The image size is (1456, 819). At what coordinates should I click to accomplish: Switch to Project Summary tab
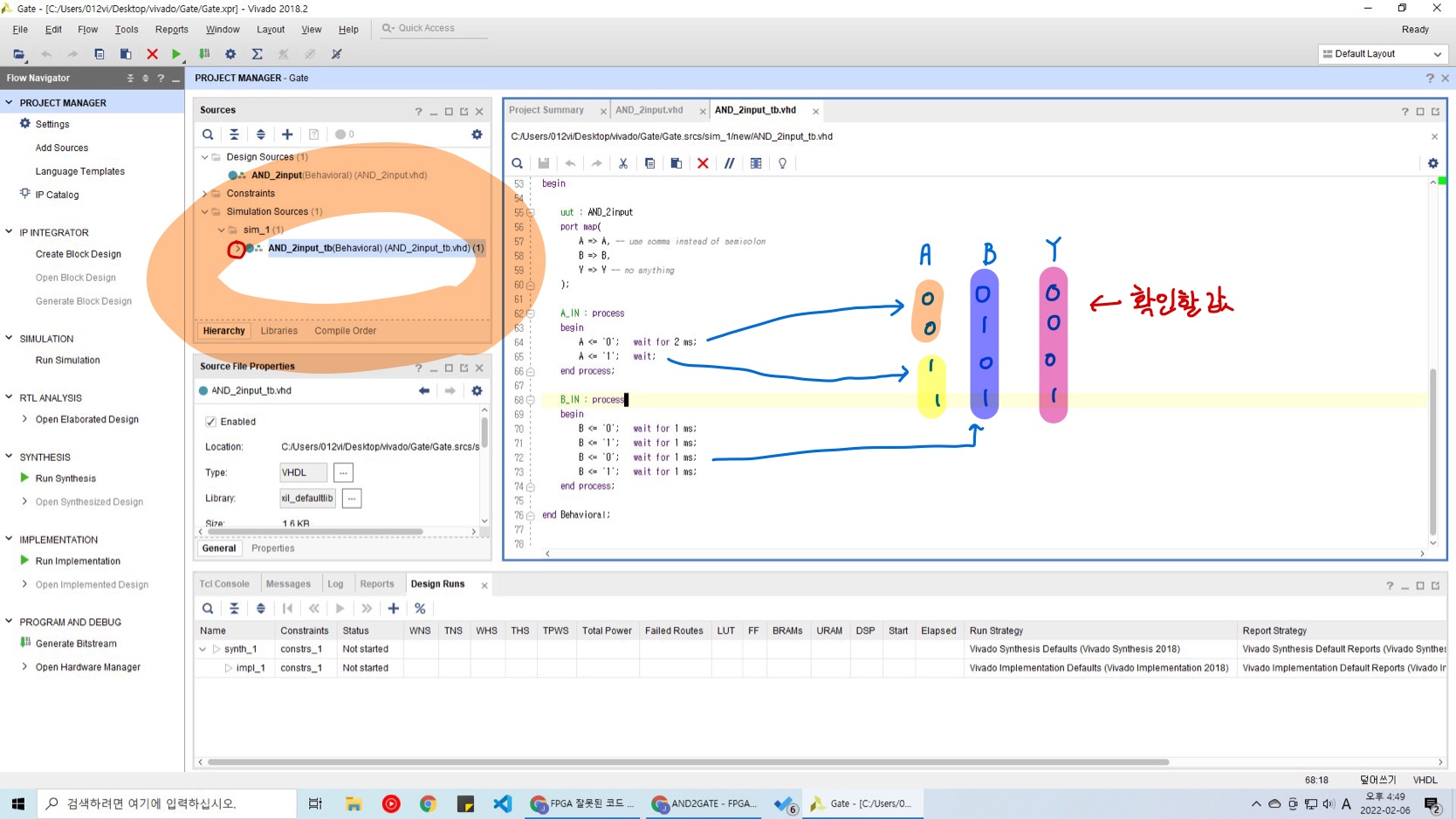point(546,110)
